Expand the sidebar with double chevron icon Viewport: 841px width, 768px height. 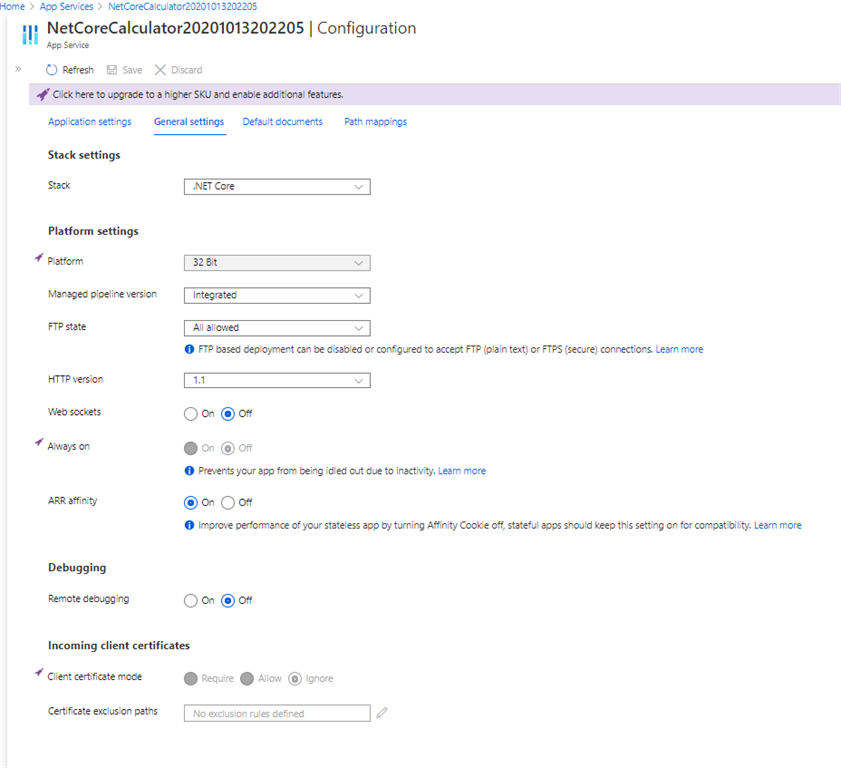[x=18, y=69]
